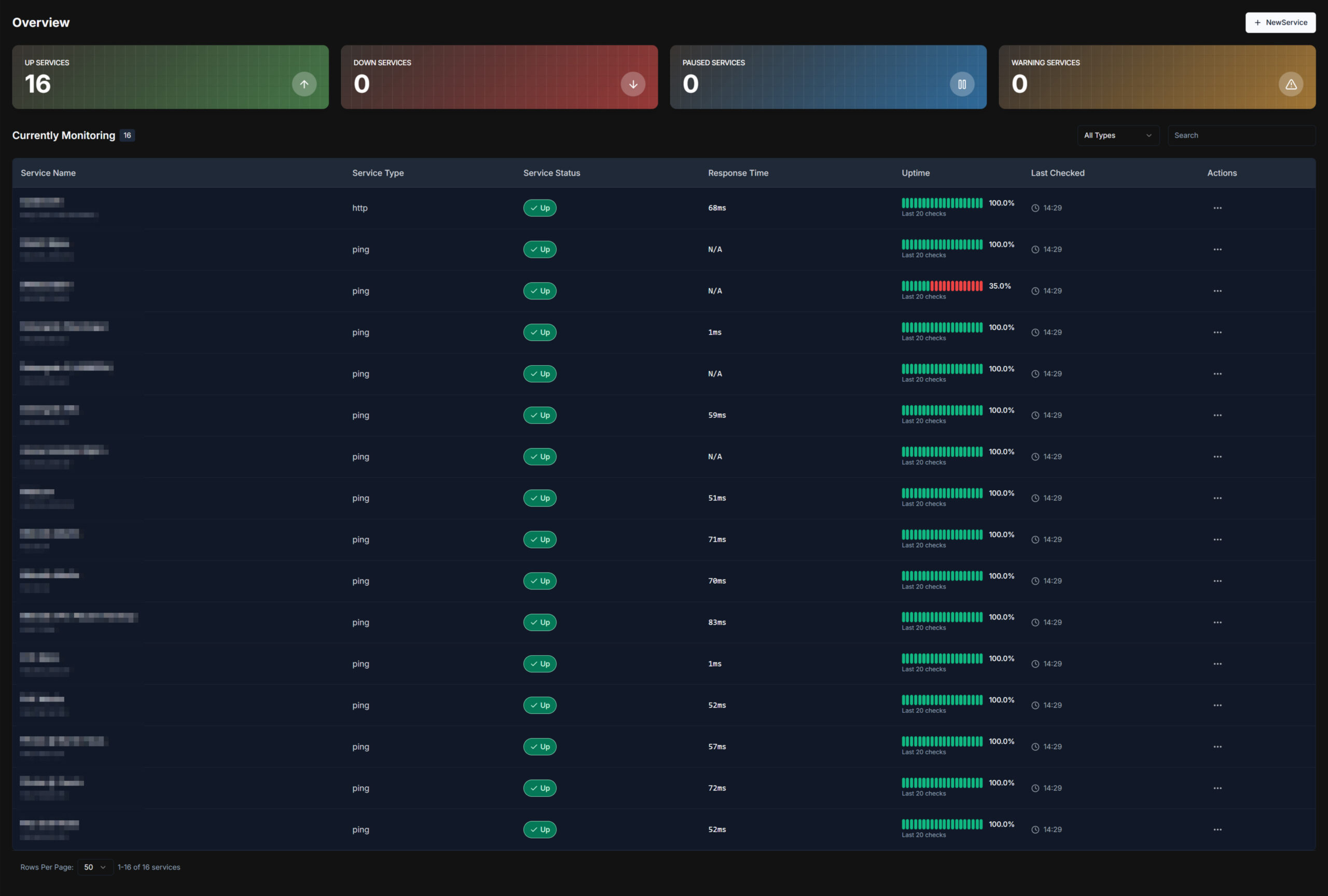This screenshot has width=1328, height=896.
Task: Click the up arrow icon in Up Services card
Action: point(304,84)
